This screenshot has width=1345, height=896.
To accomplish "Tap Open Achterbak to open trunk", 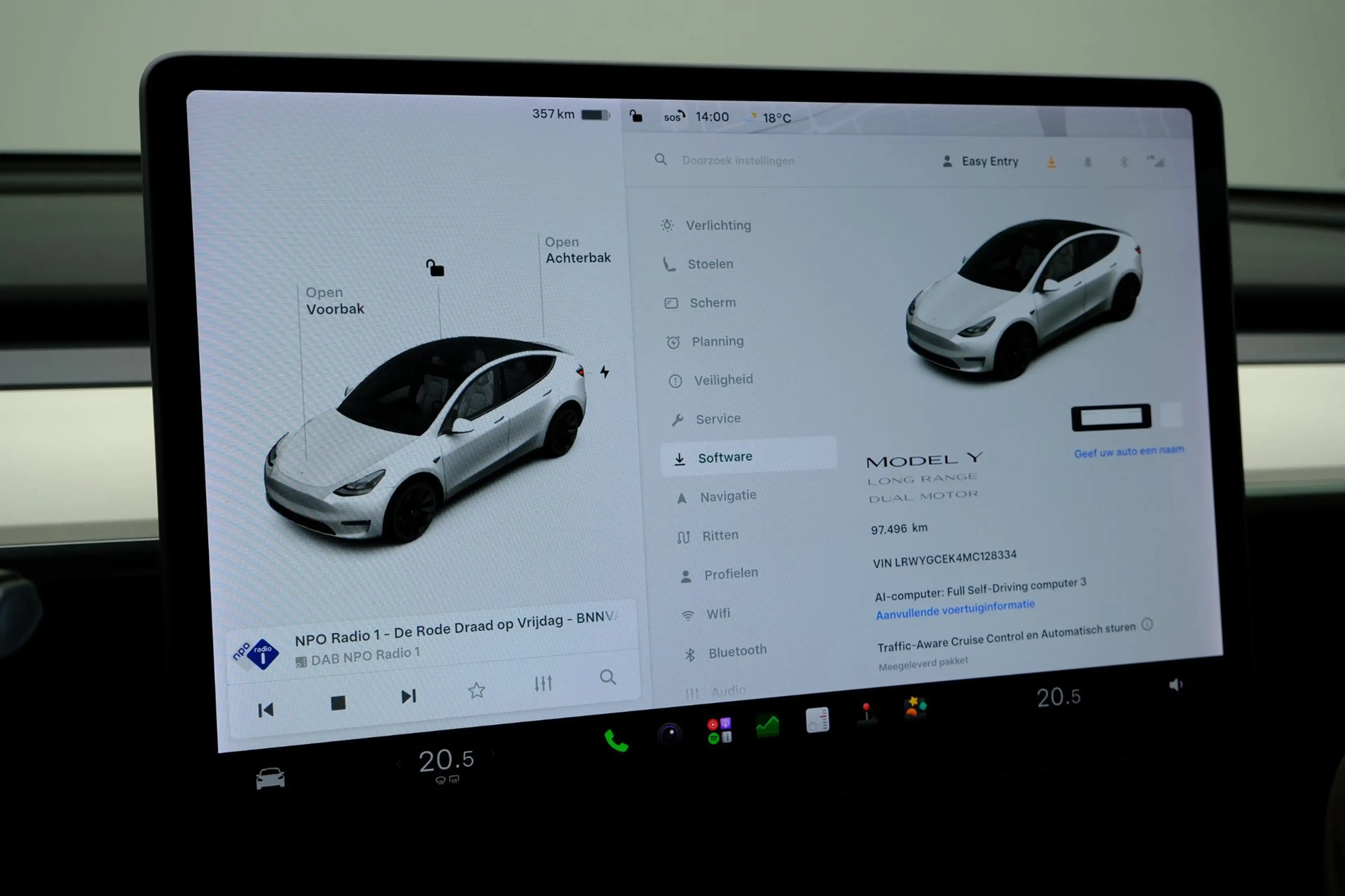I will 577,250.
